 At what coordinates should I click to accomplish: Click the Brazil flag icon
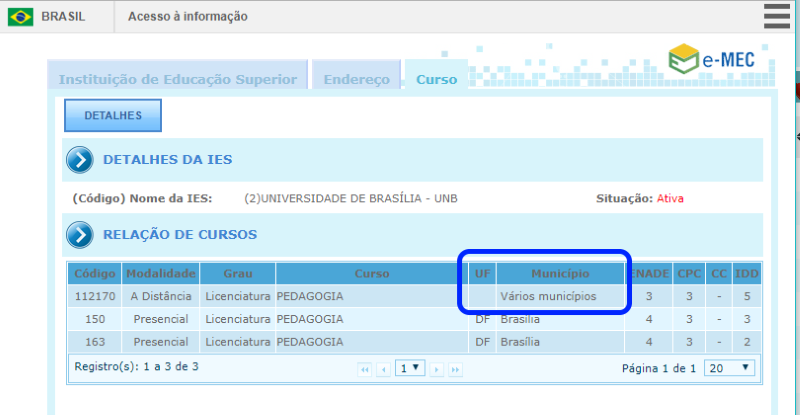click(20, 17)
